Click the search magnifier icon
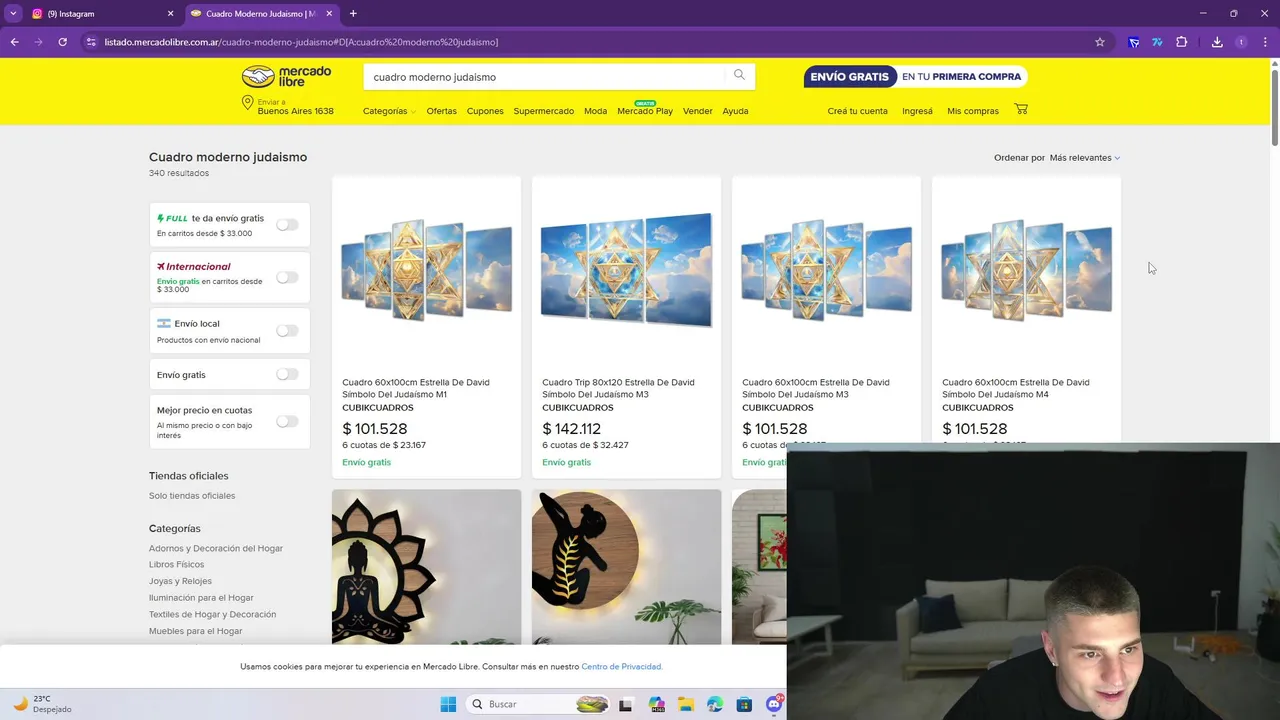Screen dimensions: 1280x720 pos(739,75)
